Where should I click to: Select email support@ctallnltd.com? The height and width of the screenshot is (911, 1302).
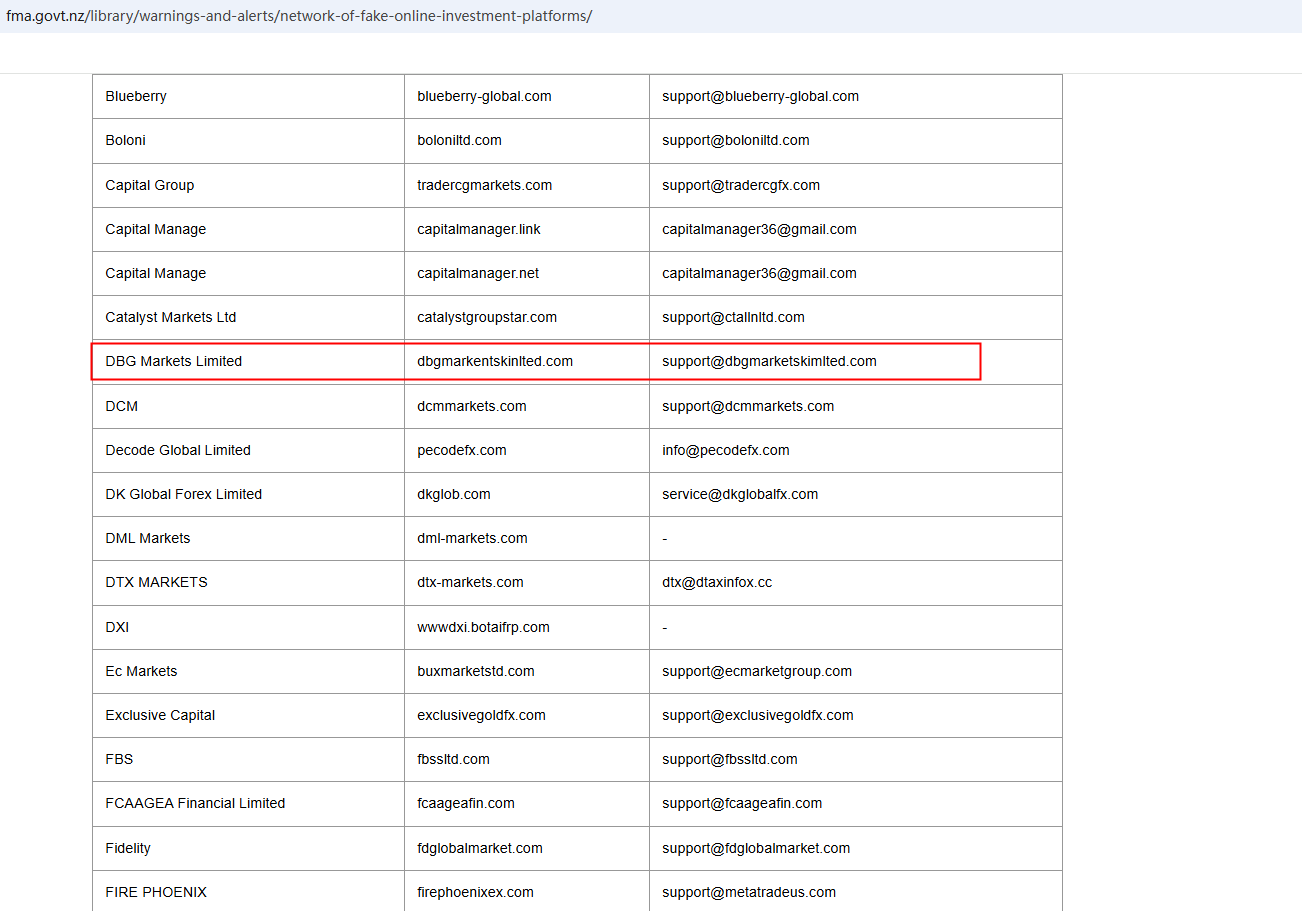coord(733,317)
